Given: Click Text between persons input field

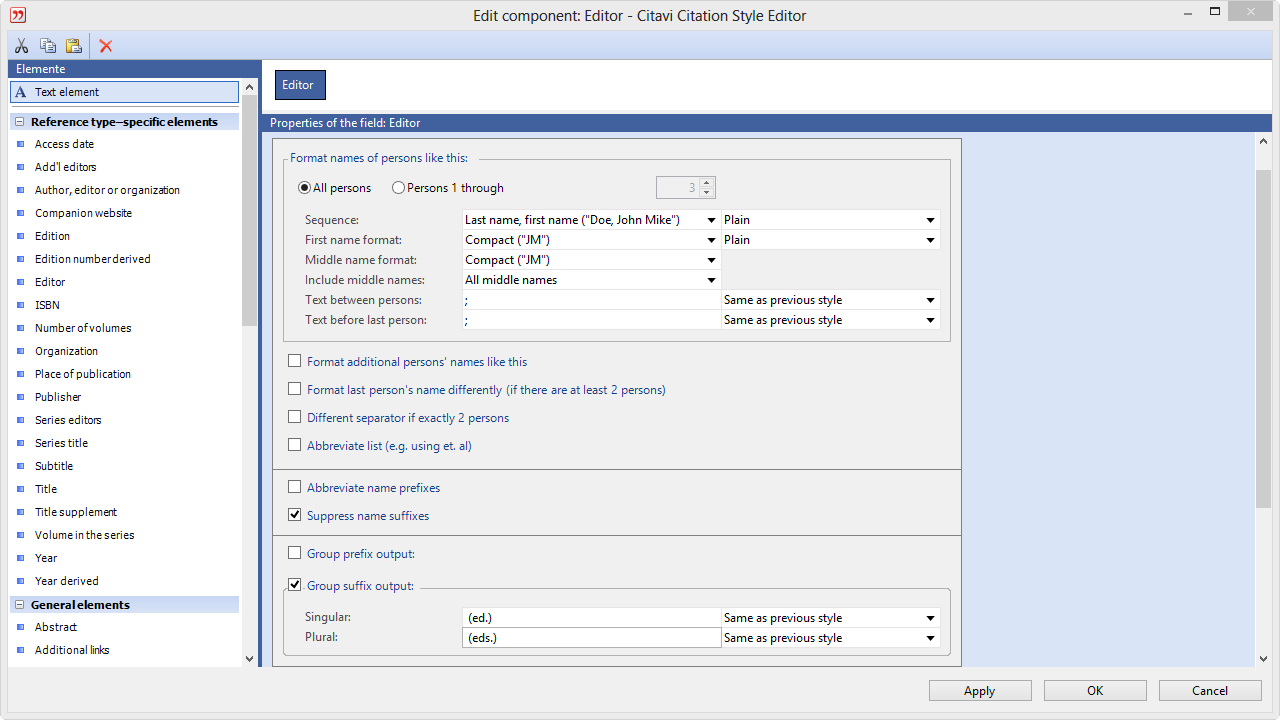Looking at the screenshot, I should [591, 300].
